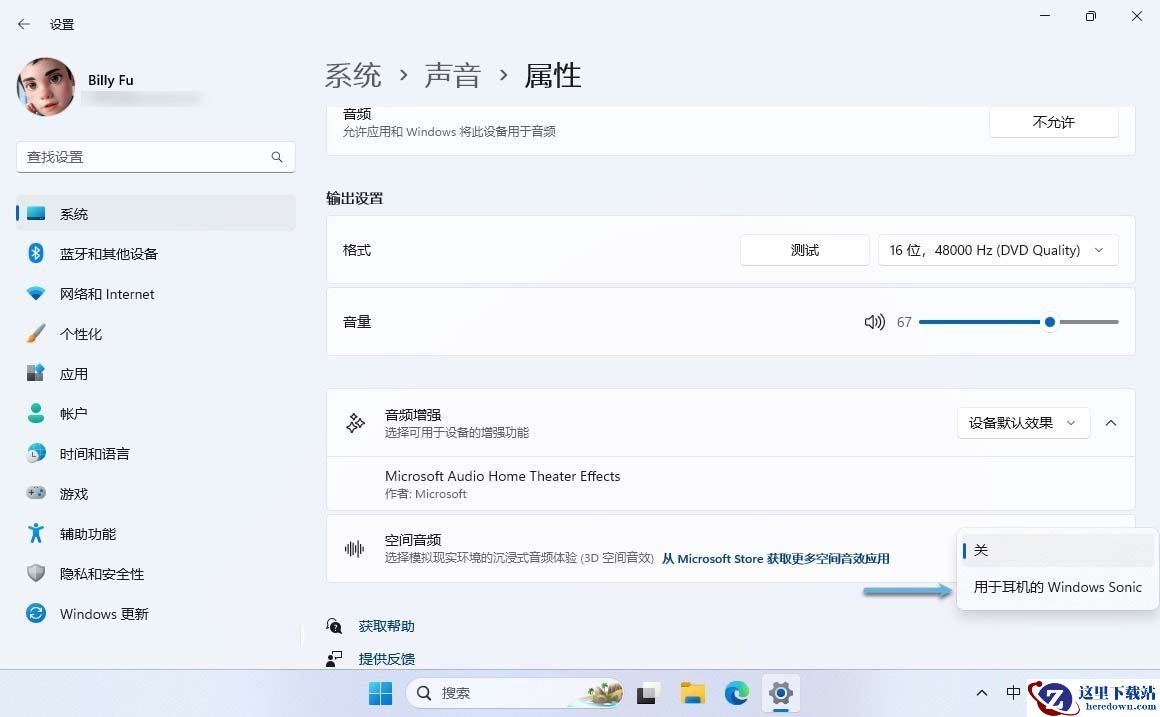Click the 隐私和安全性 shield icon
The image size is (1160, 717).
[36, 573]
